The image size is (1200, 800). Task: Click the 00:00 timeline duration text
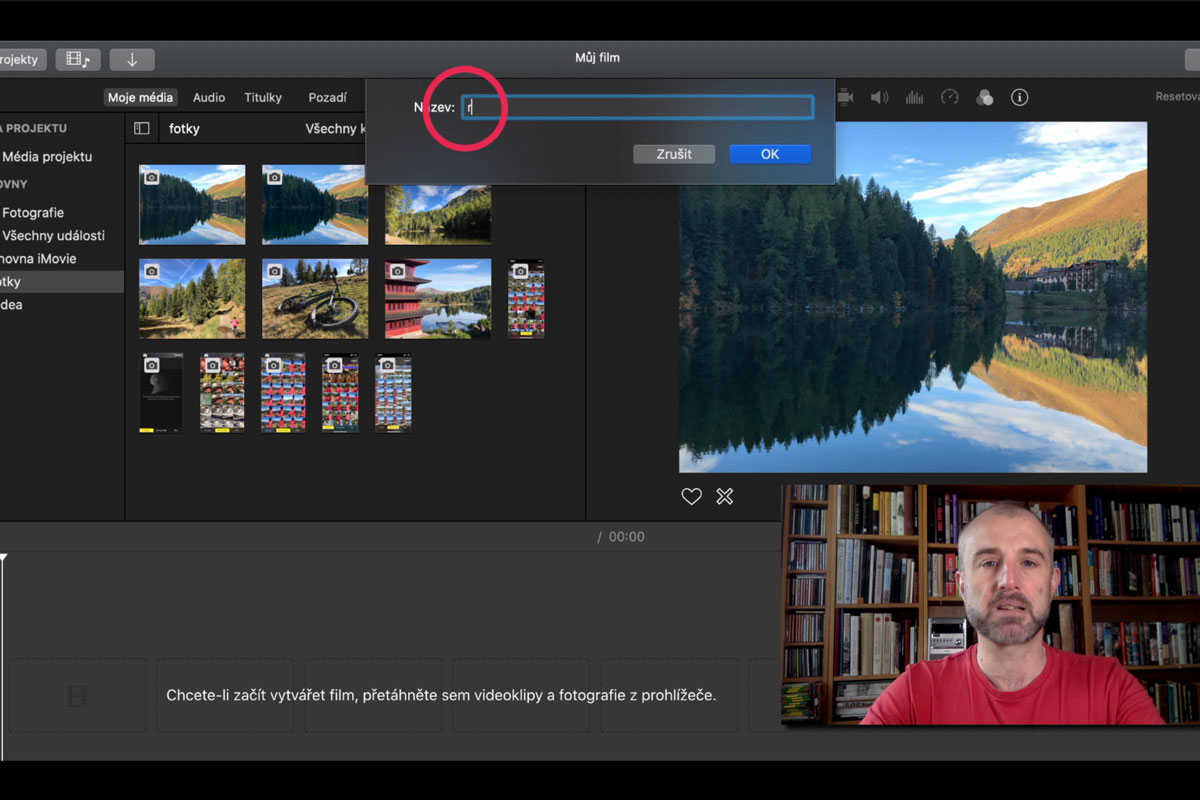(x=626, y=537)
